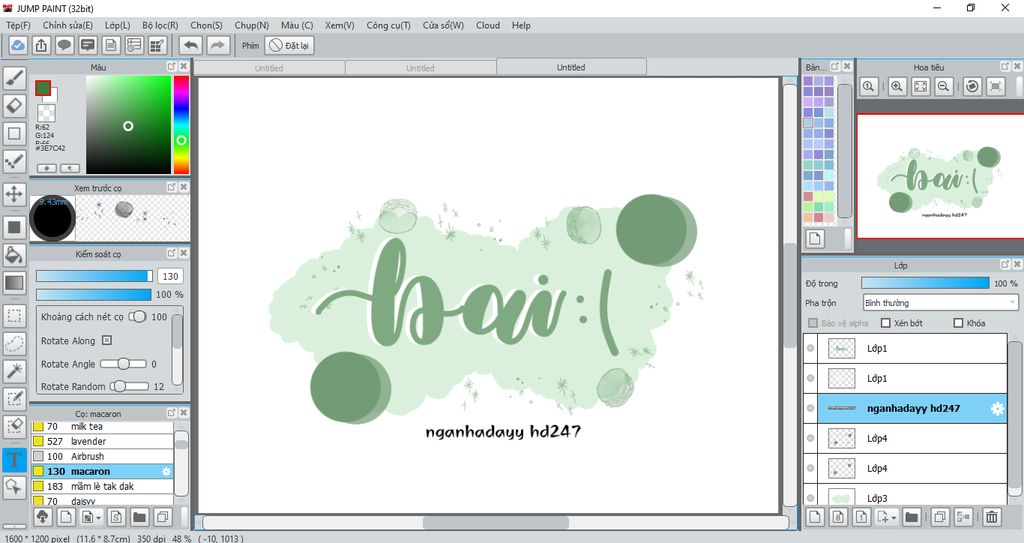The width and height of the screenshot is (1024, 543).
Task: Click the Đặt lại reset button
Action: (x=289, y=45)
